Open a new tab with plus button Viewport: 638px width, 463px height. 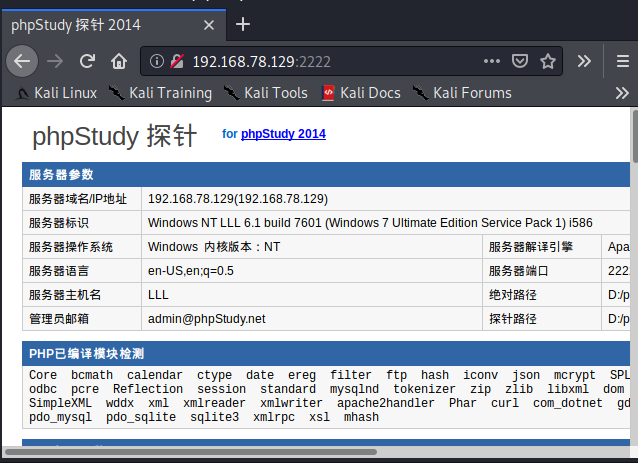click(x=243, y=24)
